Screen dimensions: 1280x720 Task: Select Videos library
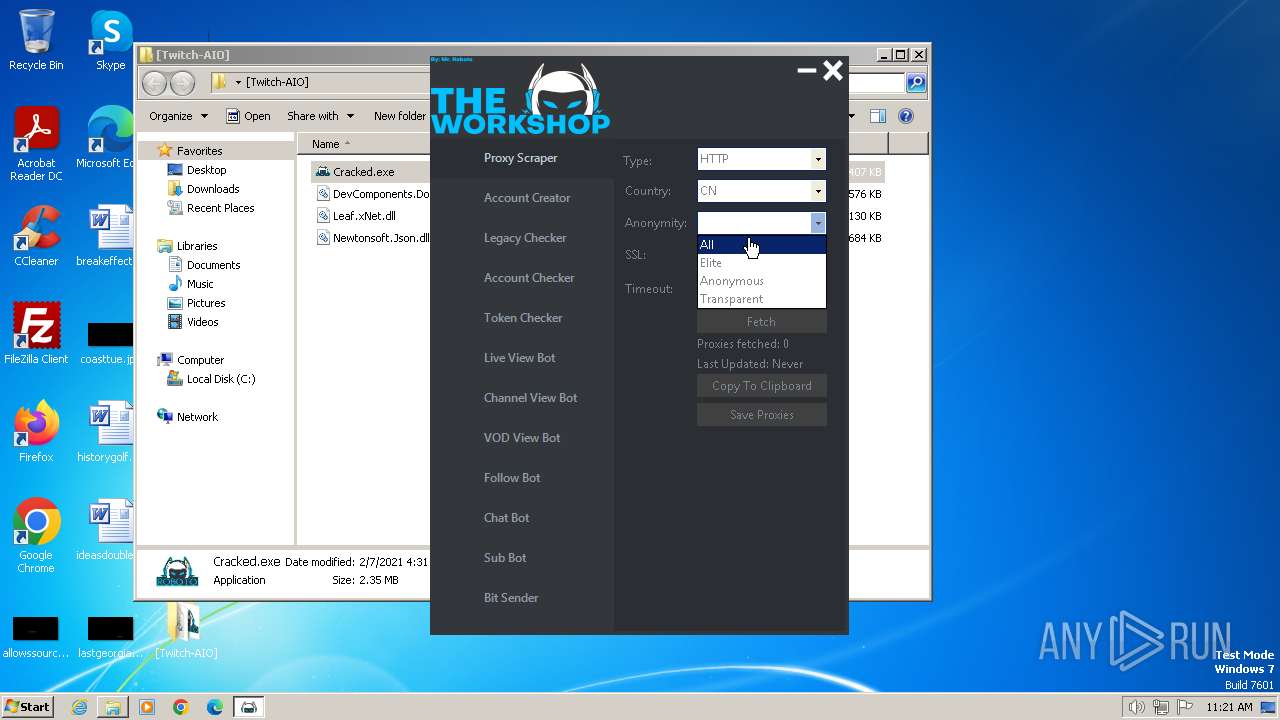click(x=202, y=322)
